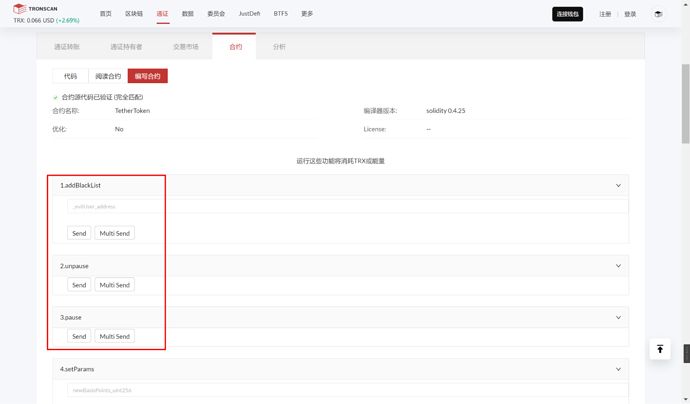Screen dimensions: 690x404
Task: Click the 4.setParams function title
Action: 77,369
